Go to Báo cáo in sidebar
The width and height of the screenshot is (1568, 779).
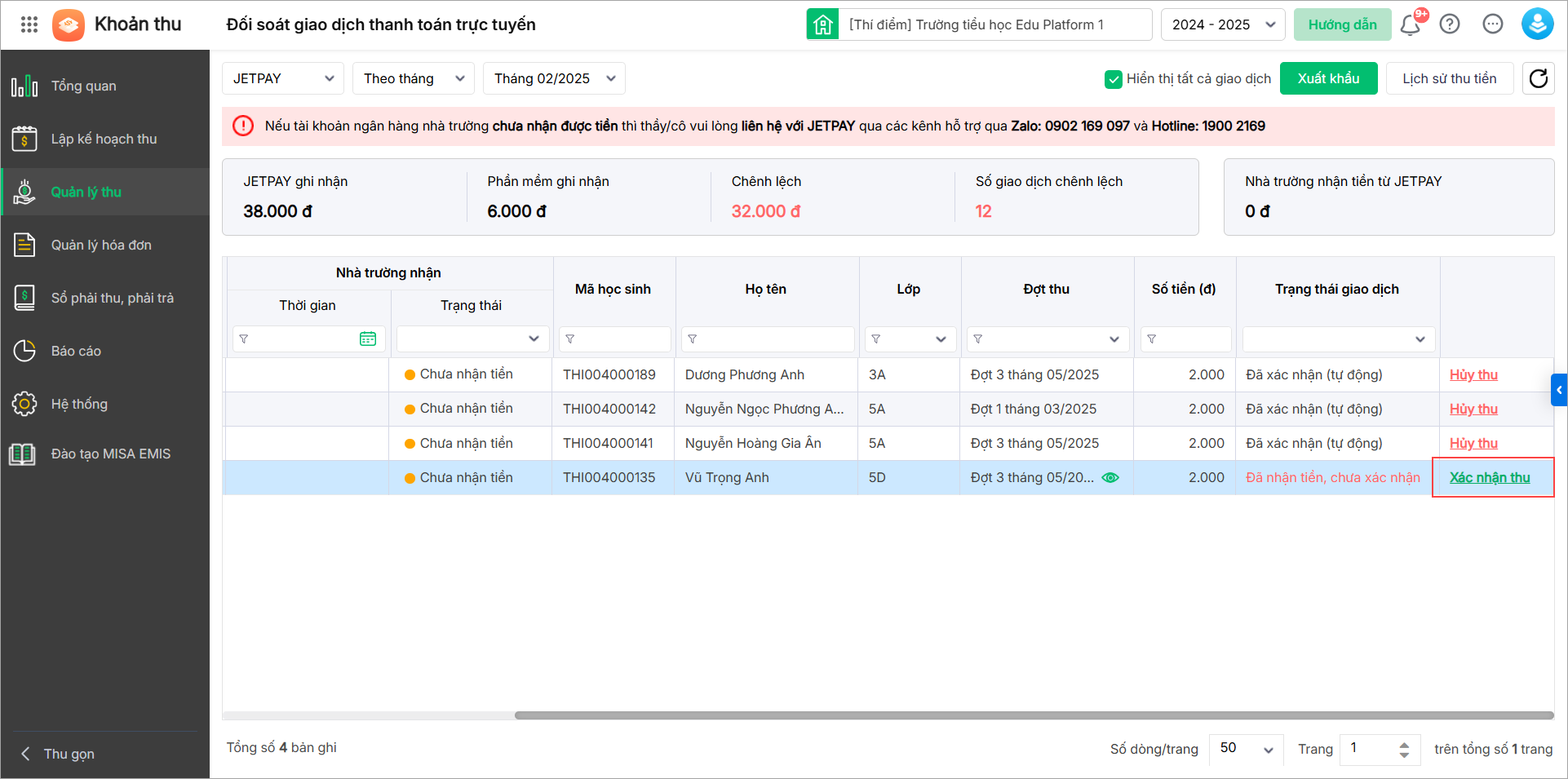pyautogui.click(x=76, y=351)
